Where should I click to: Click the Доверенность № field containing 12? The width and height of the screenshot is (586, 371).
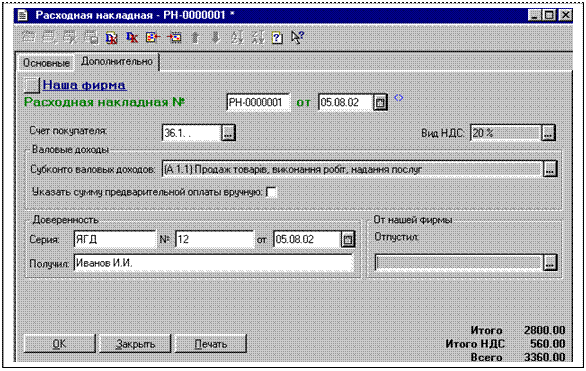(x=215, y=239)
